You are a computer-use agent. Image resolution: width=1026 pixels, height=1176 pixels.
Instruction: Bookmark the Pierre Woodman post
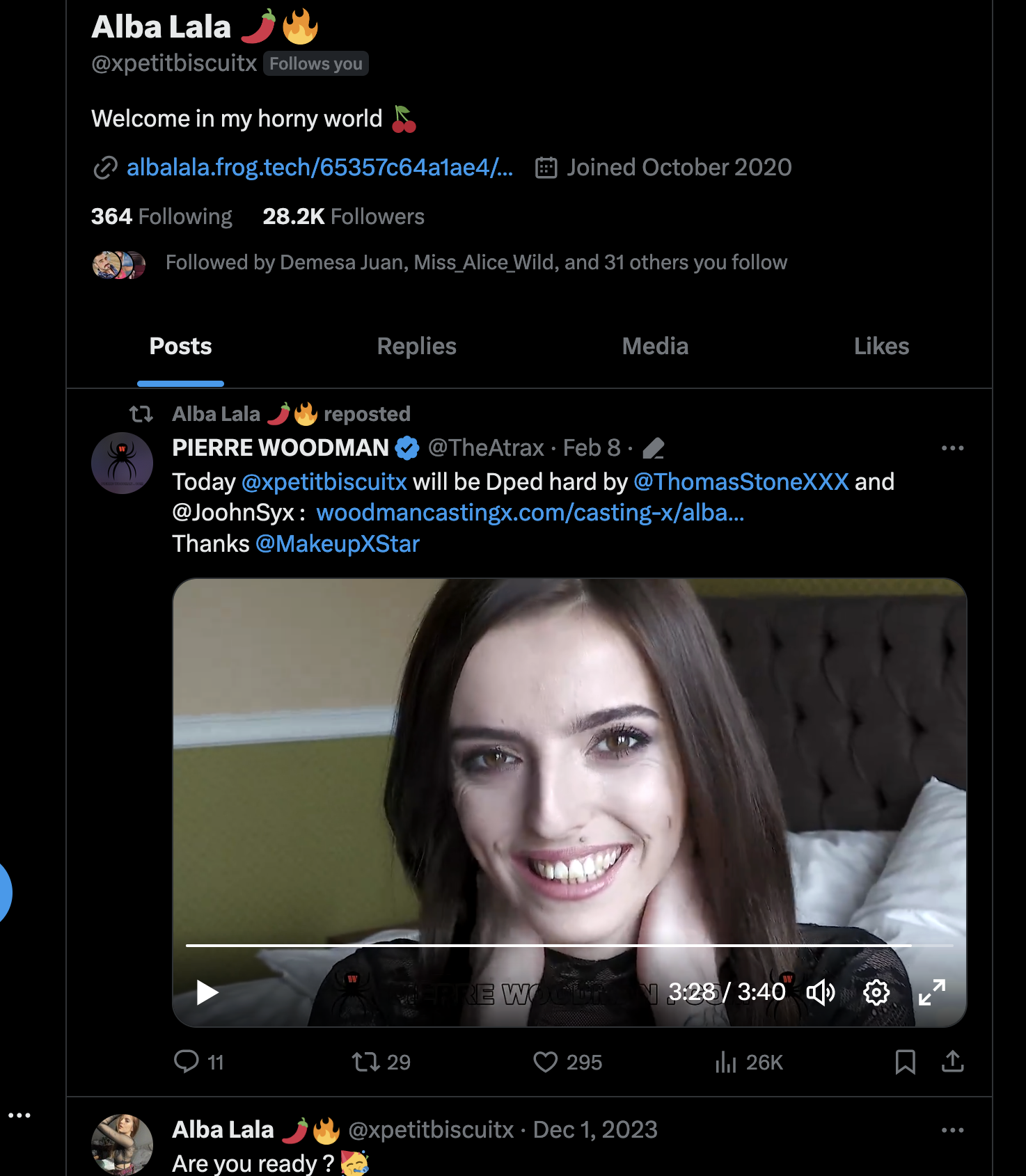905,1062
